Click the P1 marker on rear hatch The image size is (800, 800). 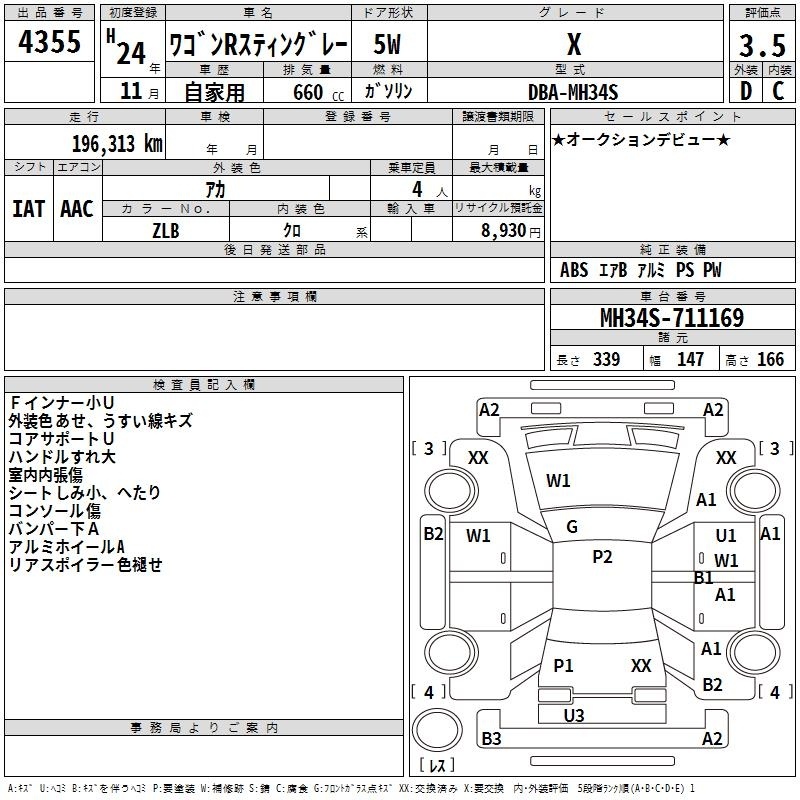[563, 665]
